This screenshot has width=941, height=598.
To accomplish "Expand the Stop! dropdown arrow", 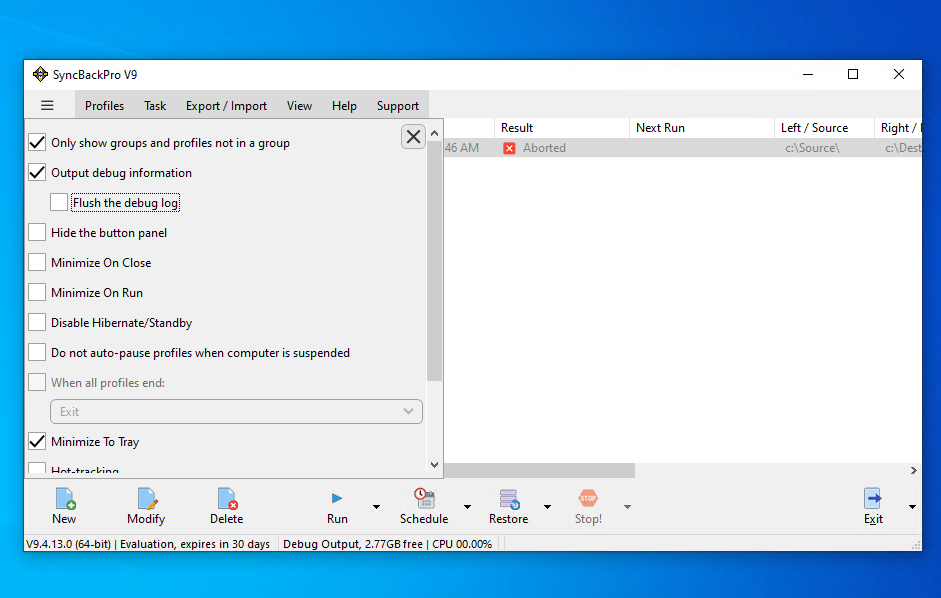I will [627, 507].
